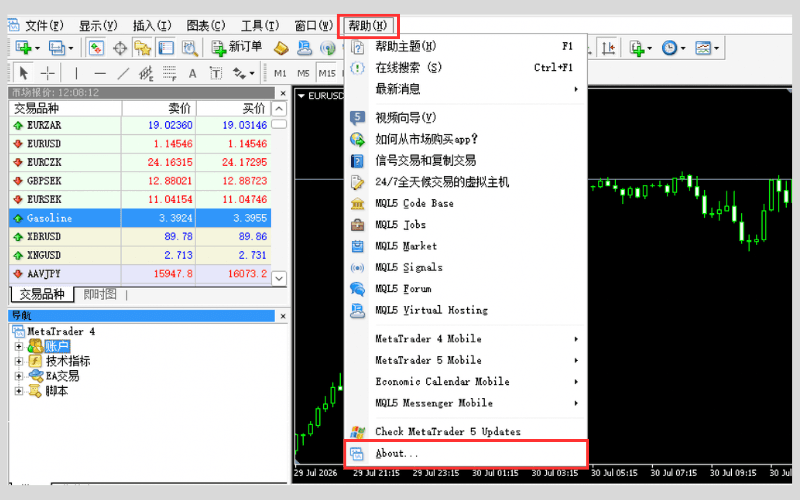Open the 文件(F) menu
The height and width of the screenshot is (500, 800).
(44, 26)
